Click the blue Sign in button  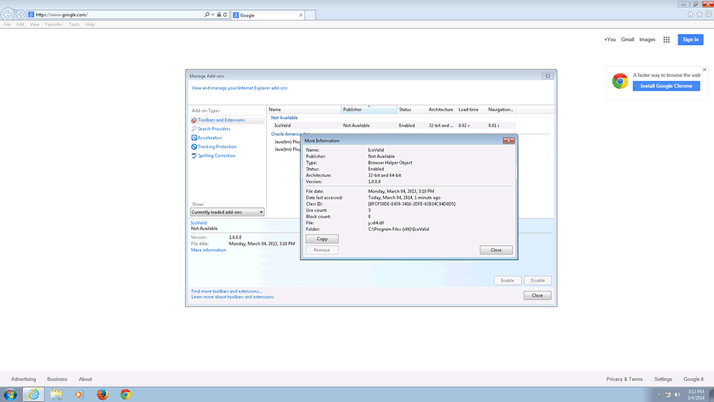pos(690,40)
